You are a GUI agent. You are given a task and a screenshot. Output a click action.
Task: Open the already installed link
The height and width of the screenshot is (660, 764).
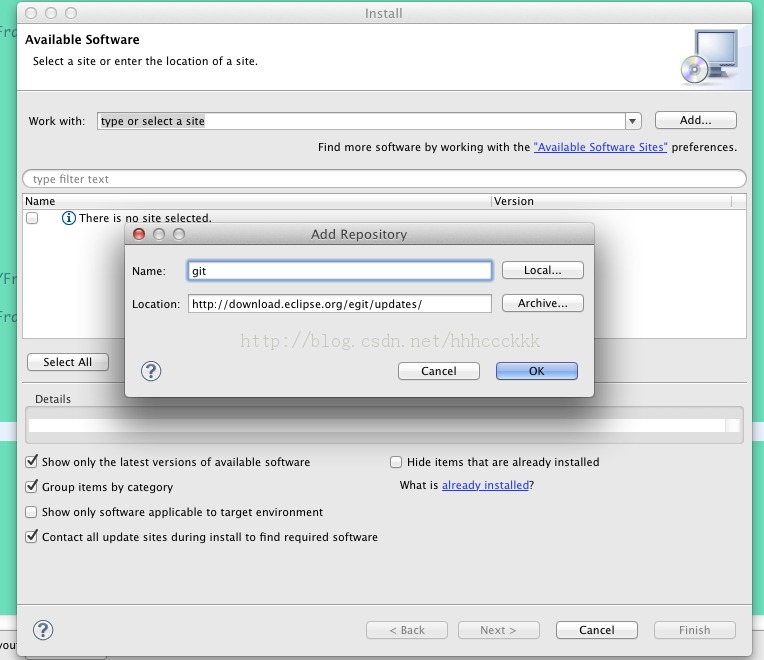tap(485, 485)
